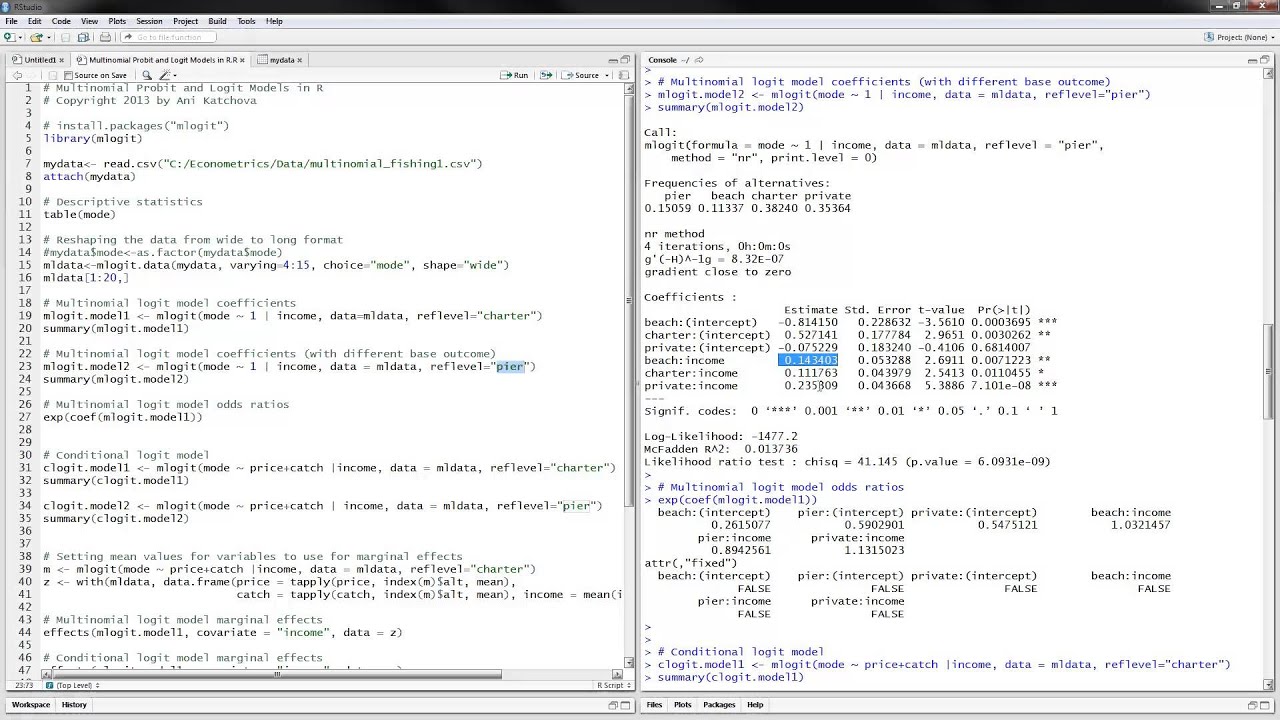Open the R Script file type dropdown

click(612, 685)
